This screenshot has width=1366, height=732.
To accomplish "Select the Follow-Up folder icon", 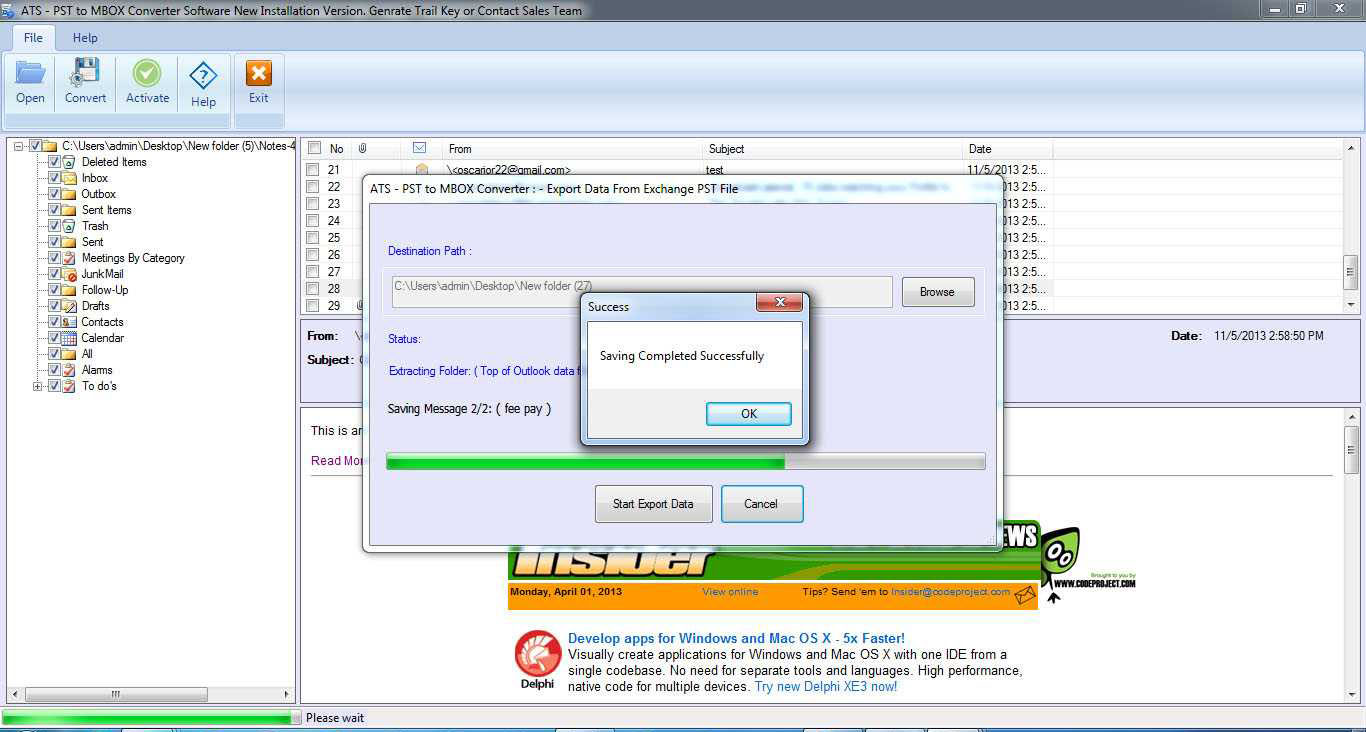I will pyautogui.click(x=69, y=290).
